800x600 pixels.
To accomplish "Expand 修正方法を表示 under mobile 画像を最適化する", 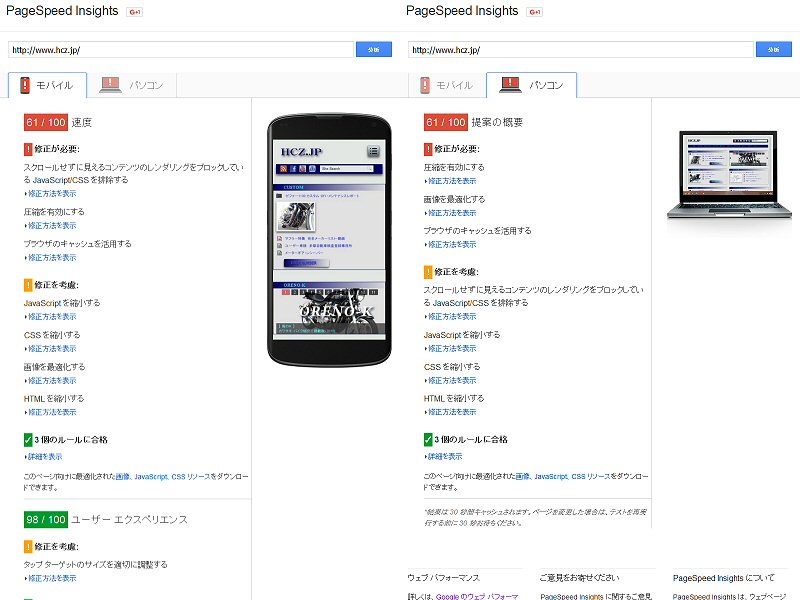I will pyautogui.click(x=52, y=381).
